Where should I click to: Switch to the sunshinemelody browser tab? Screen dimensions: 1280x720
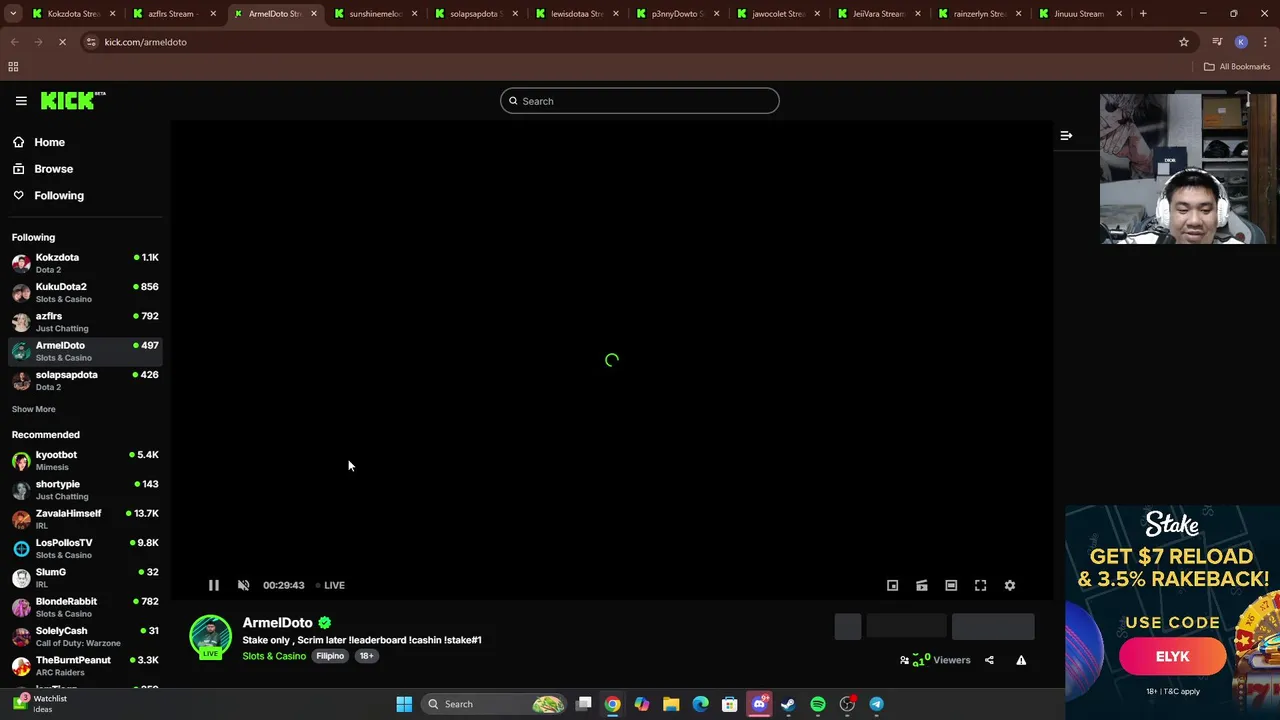coord(375,14)
